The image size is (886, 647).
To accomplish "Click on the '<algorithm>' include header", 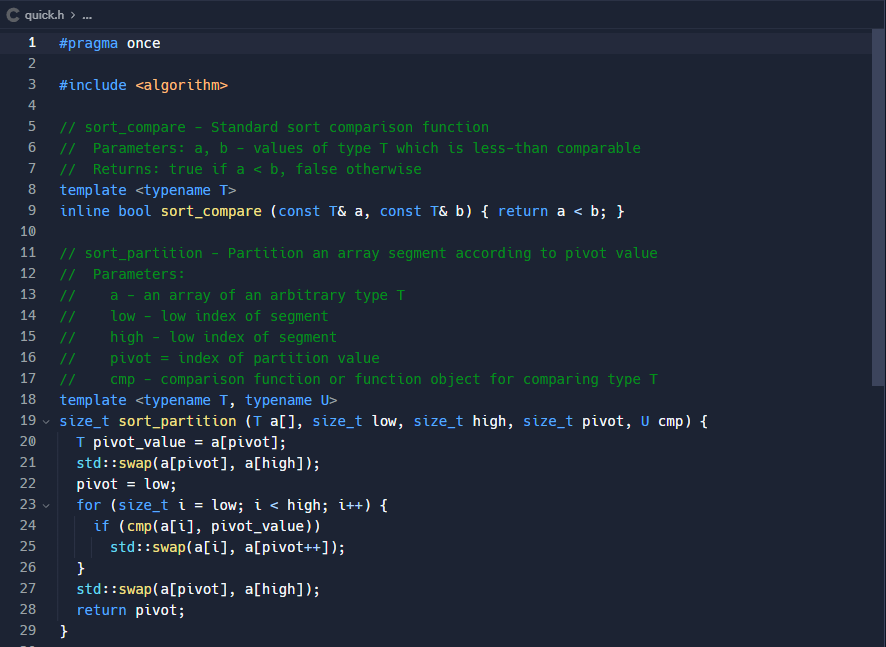I will pos(181,85).
